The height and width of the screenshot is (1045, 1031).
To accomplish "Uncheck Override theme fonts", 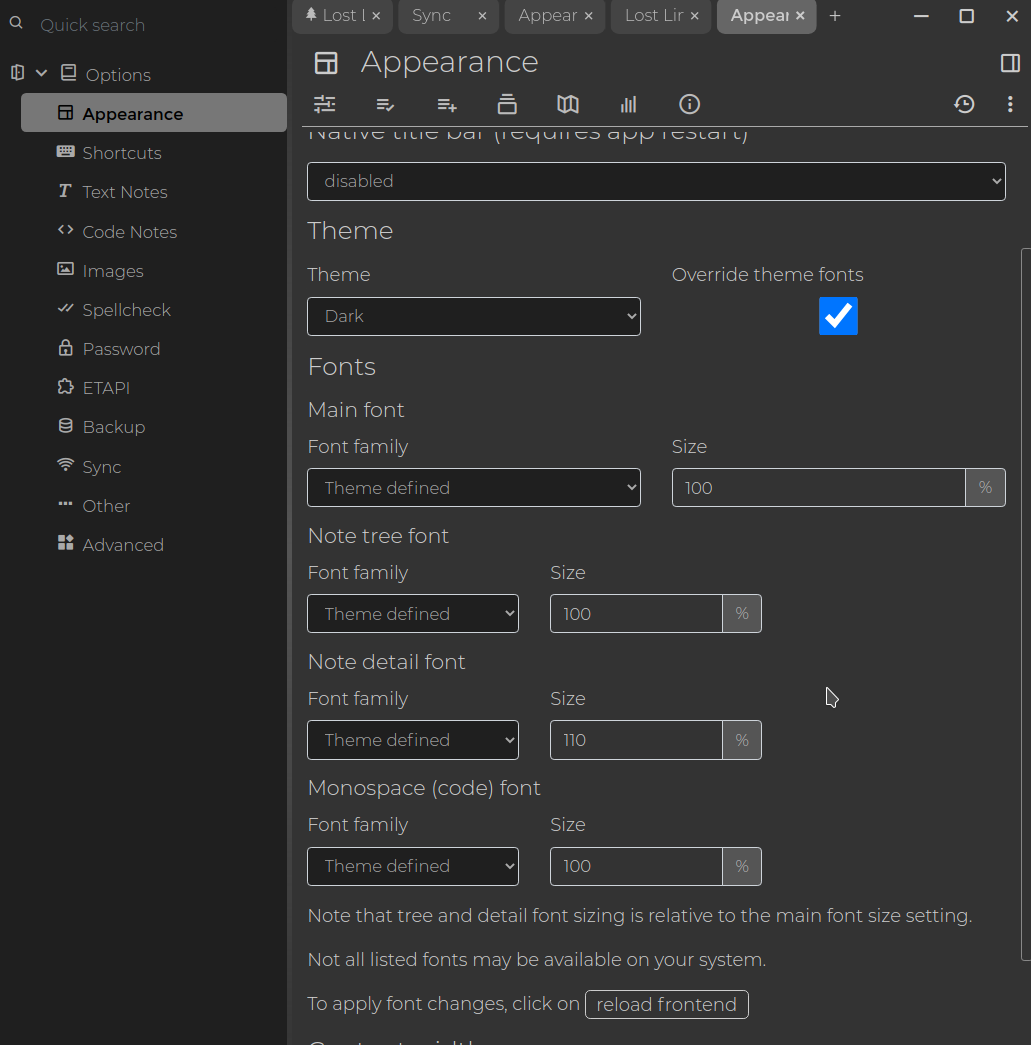I will [x=838, y=316].
